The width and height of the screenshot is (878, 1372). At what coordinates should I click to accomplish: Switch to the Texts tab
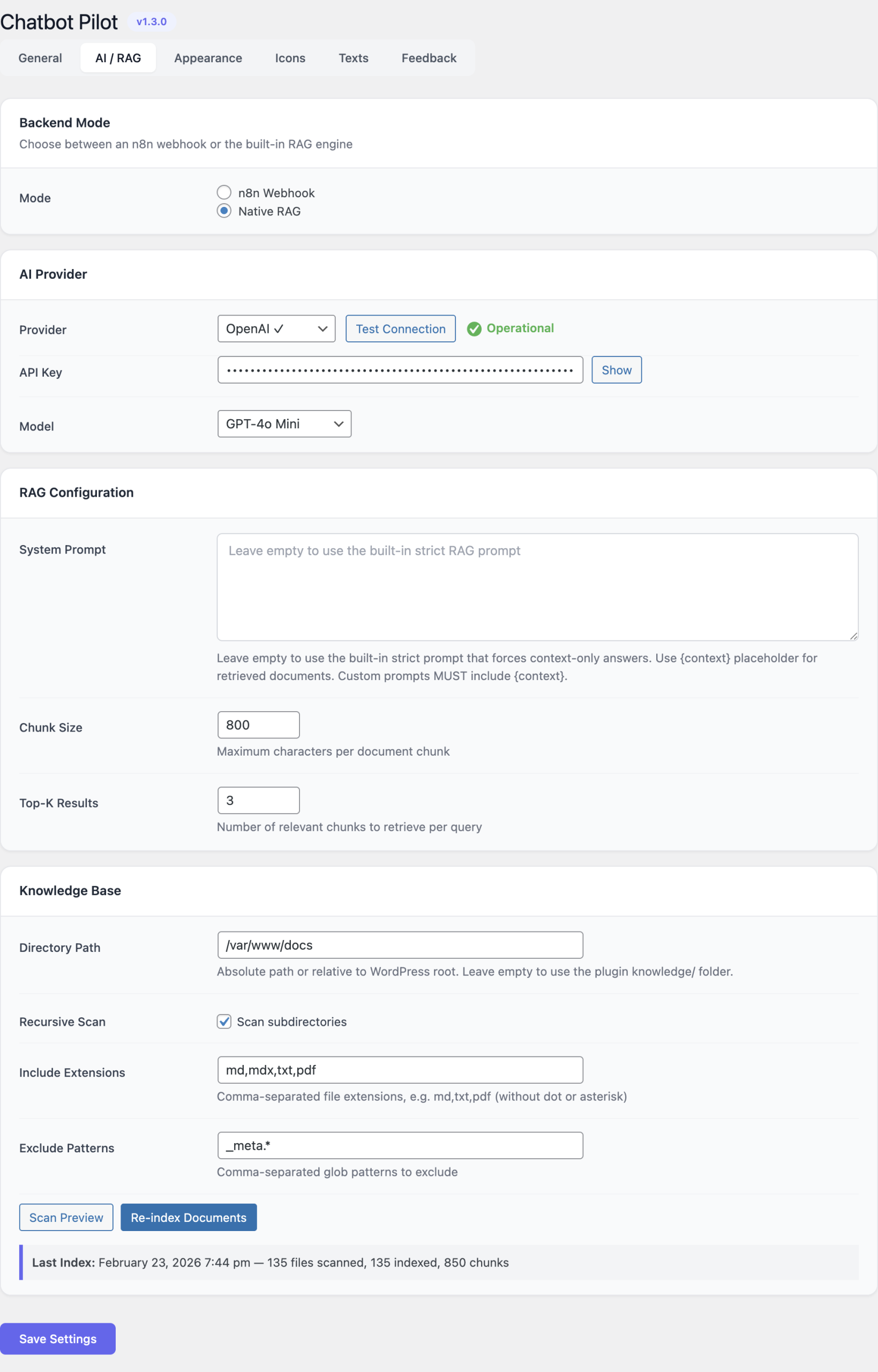[354, 57]
